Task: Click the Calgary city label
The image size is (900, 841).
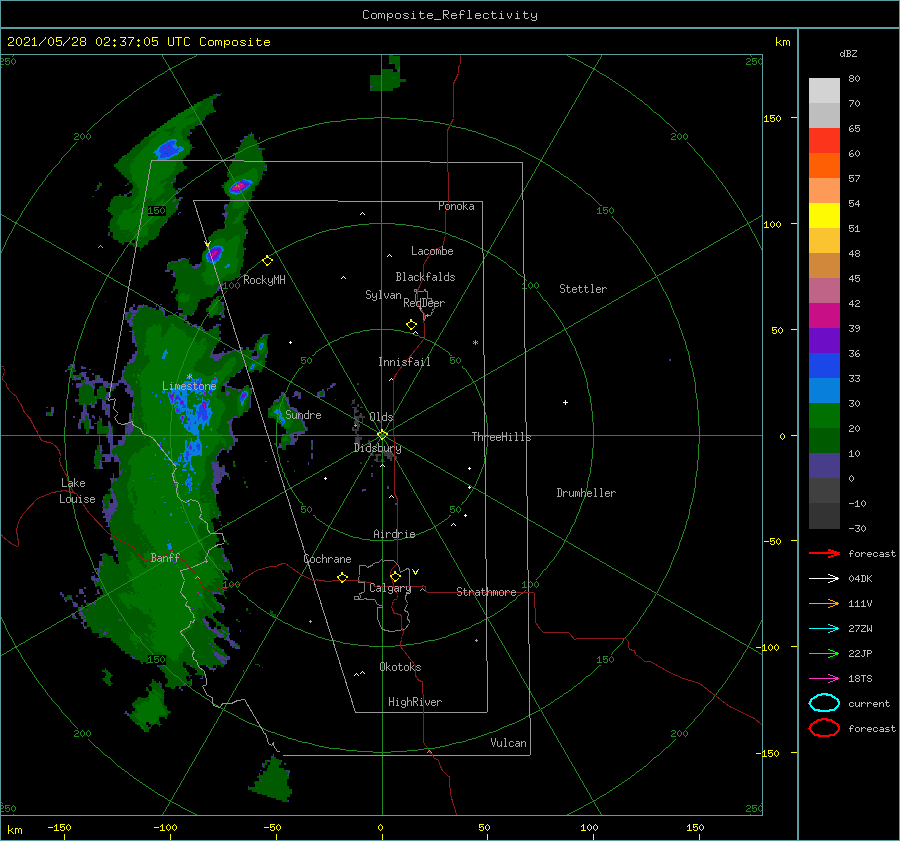Action: point(390,588)
